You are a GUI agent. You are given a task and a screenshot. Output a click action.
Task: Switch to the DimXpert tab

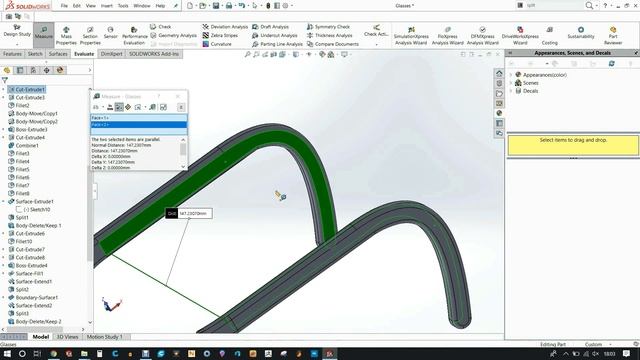[111, 54]
